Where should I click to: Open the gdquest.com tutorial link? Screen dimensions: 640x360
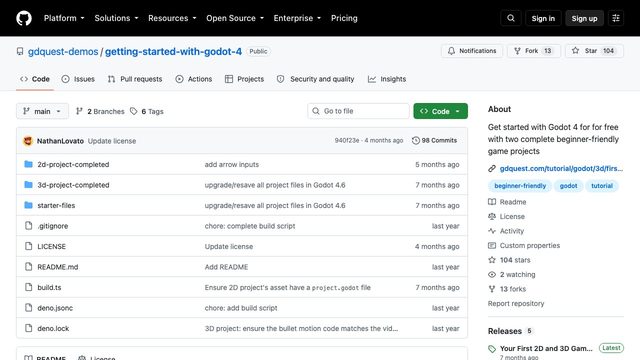[x=561, y=169]
